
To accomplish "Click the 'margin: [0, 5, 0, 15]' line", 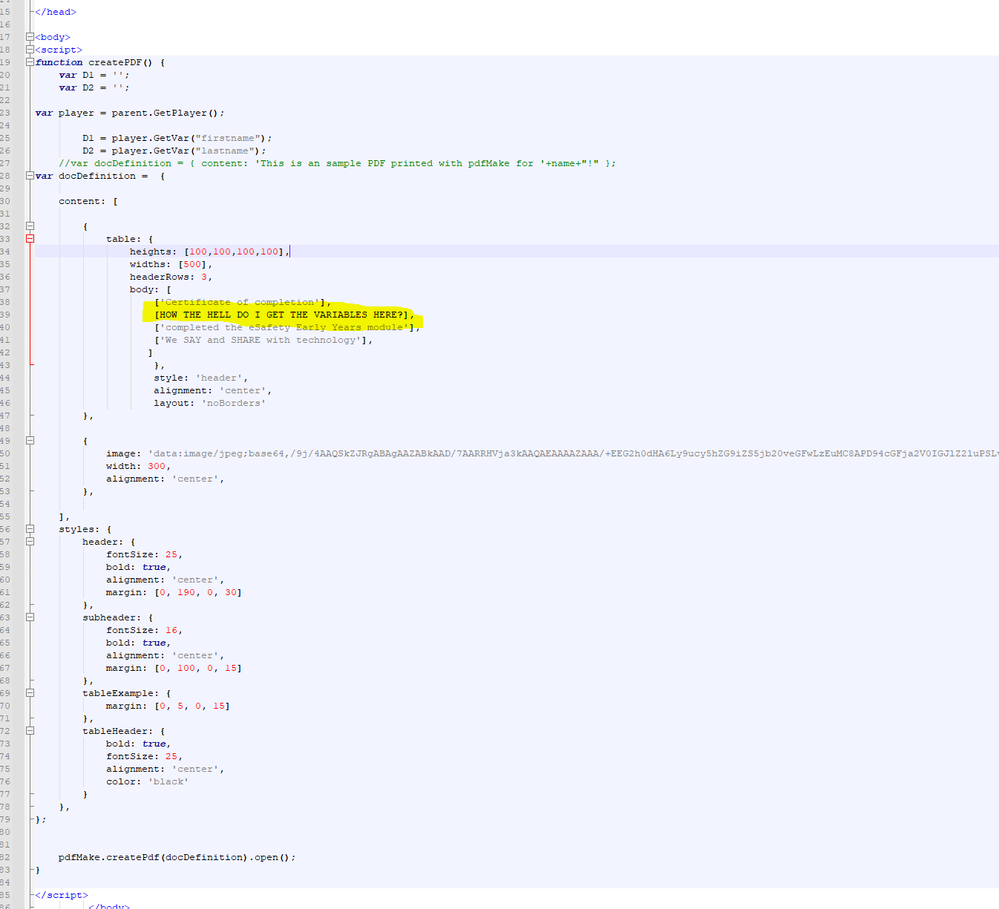I will coord(168,706).
